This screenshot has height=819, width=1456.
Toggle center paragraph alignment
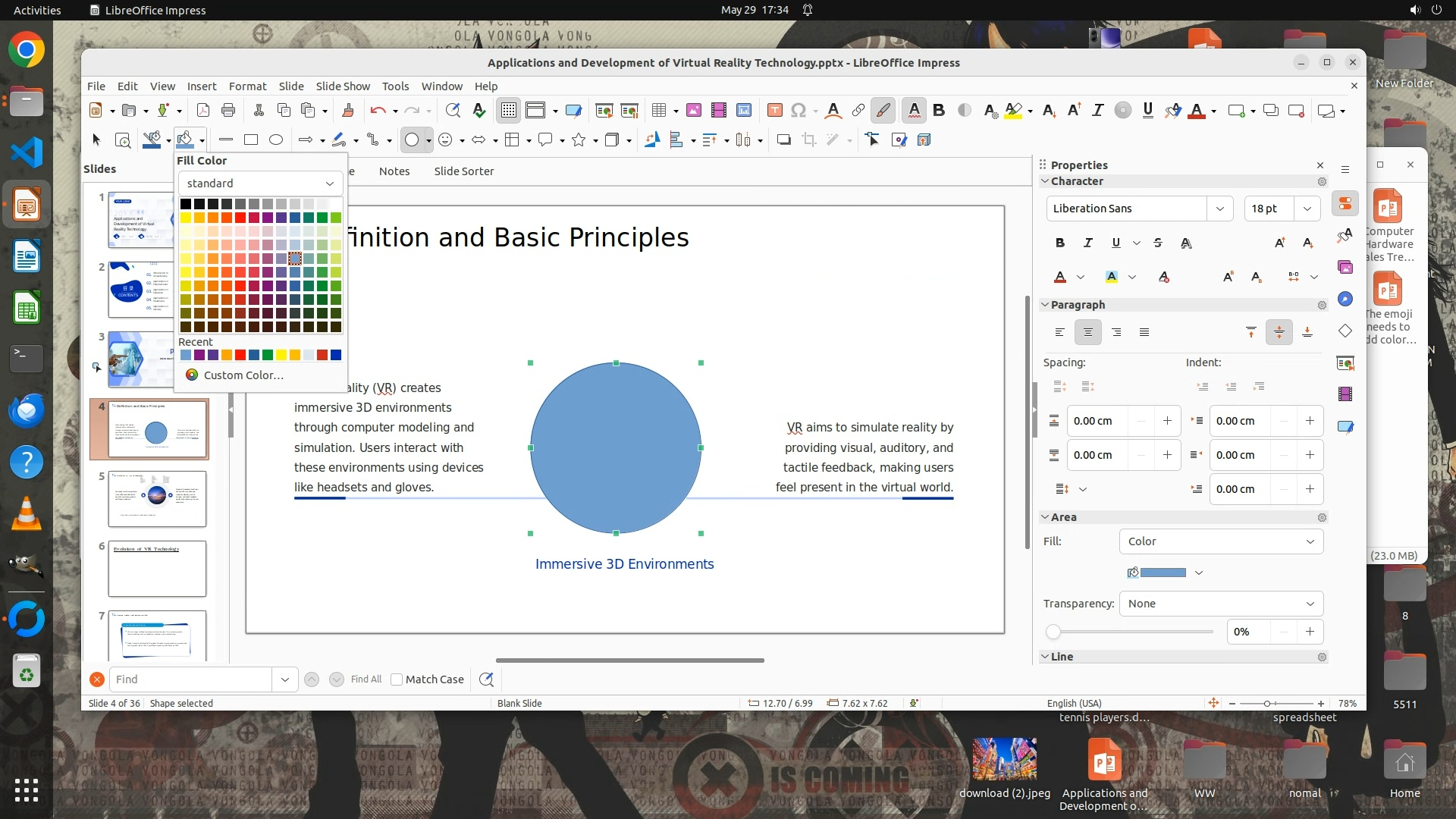1087,332
